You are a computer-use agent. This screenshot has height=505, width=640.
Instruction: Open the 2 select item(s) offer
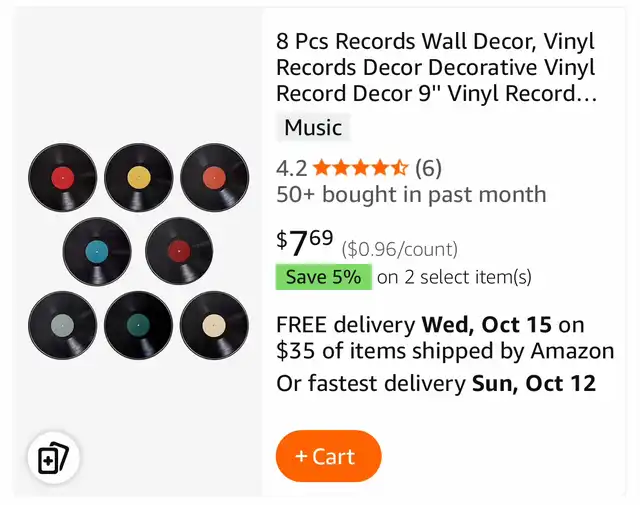tap(454, 277)
